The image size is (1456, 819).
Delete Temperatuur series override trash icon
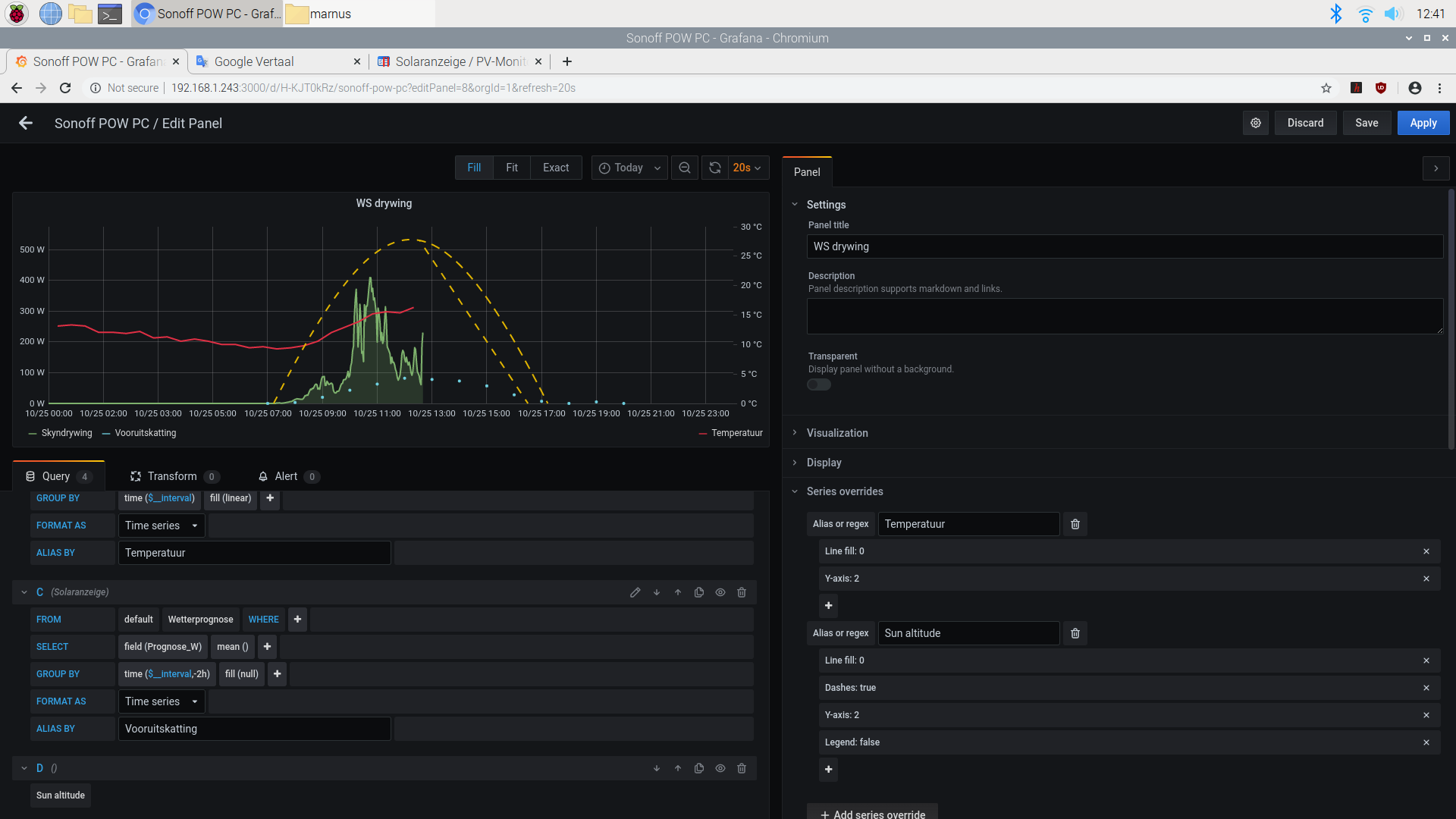coord(1075,524)
